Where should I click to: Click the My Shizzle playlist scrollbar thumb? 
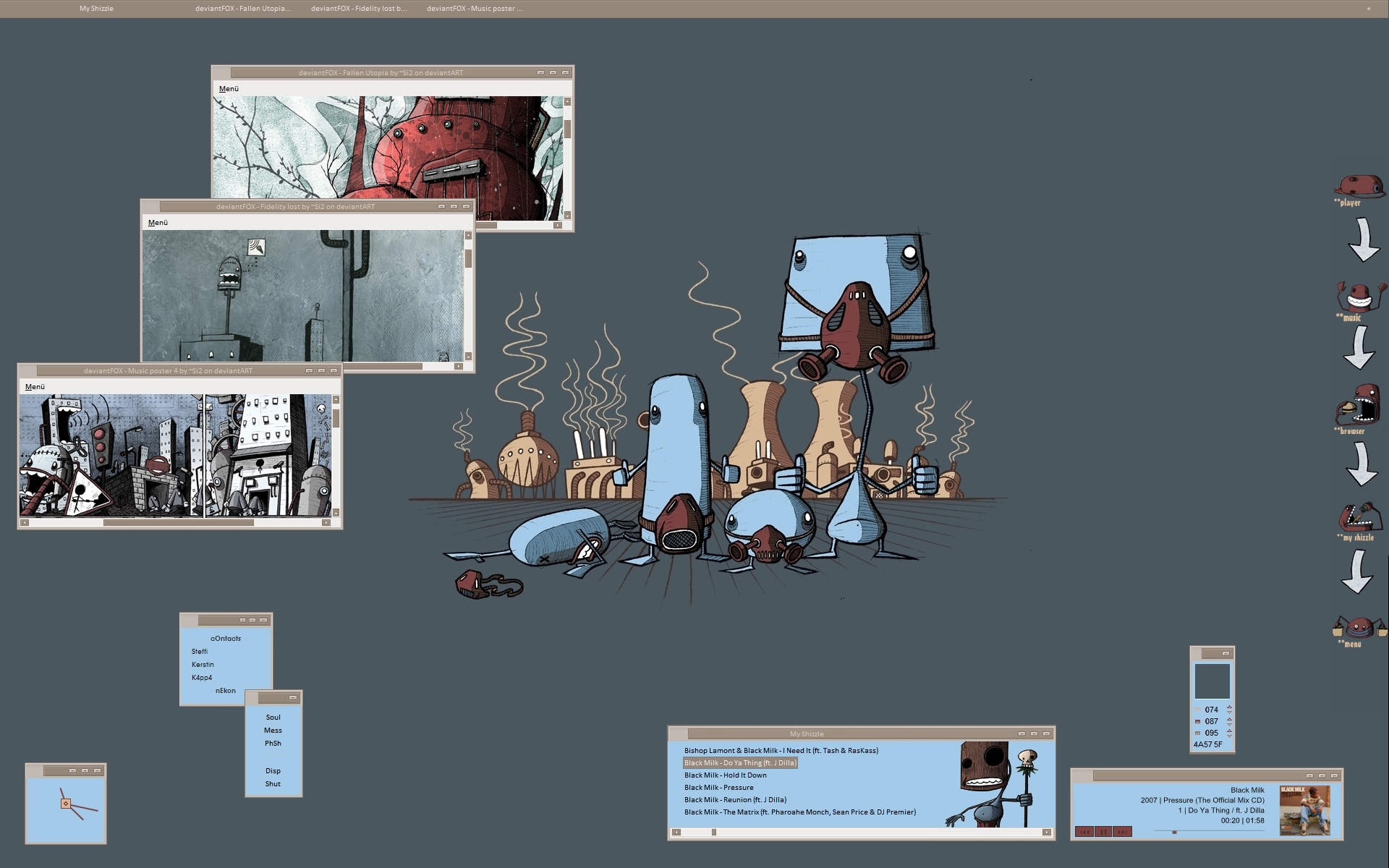(714, 833)
